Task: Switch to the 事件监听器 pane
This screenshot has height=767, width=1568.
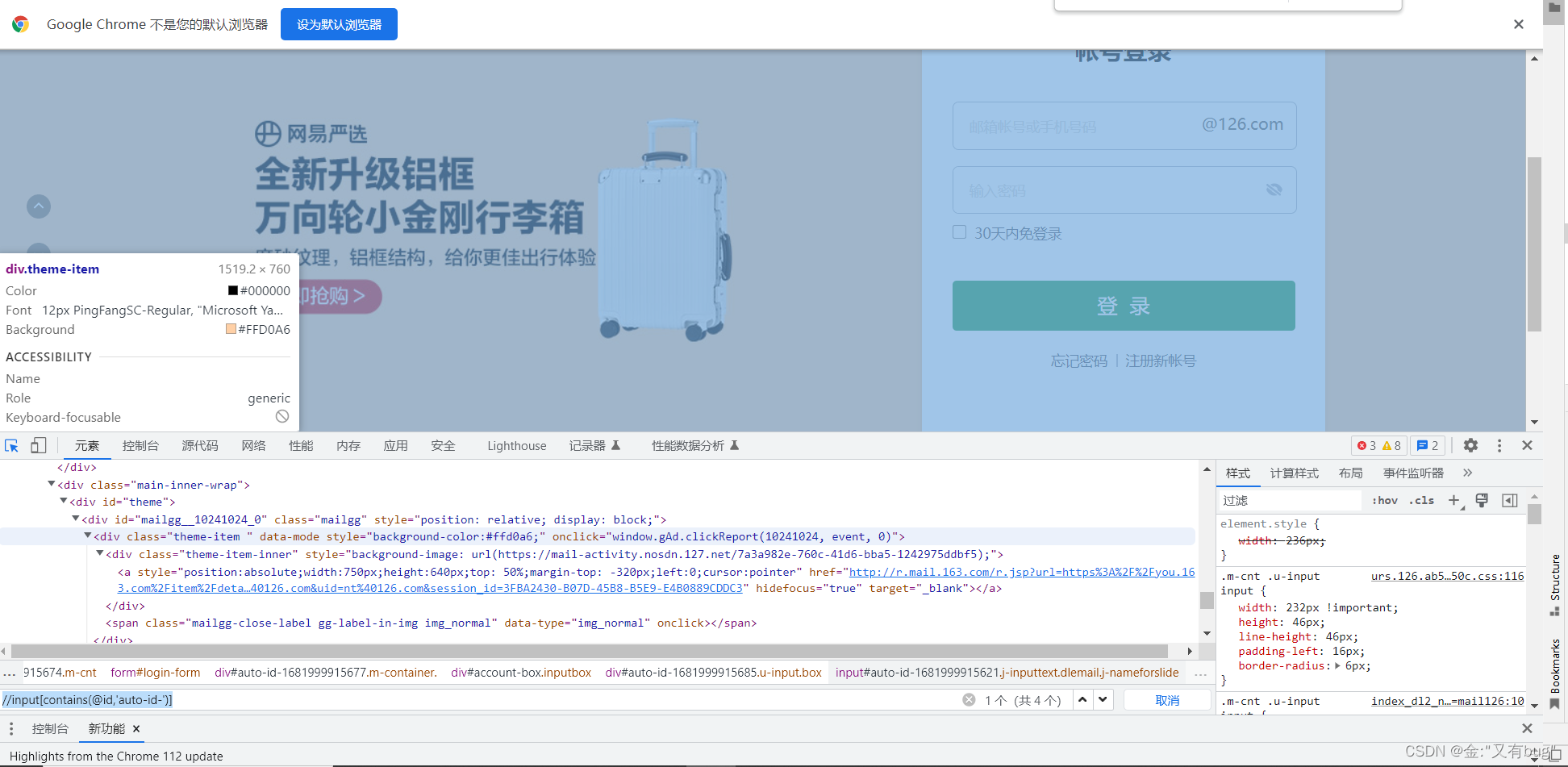Action: point(1413,473)
